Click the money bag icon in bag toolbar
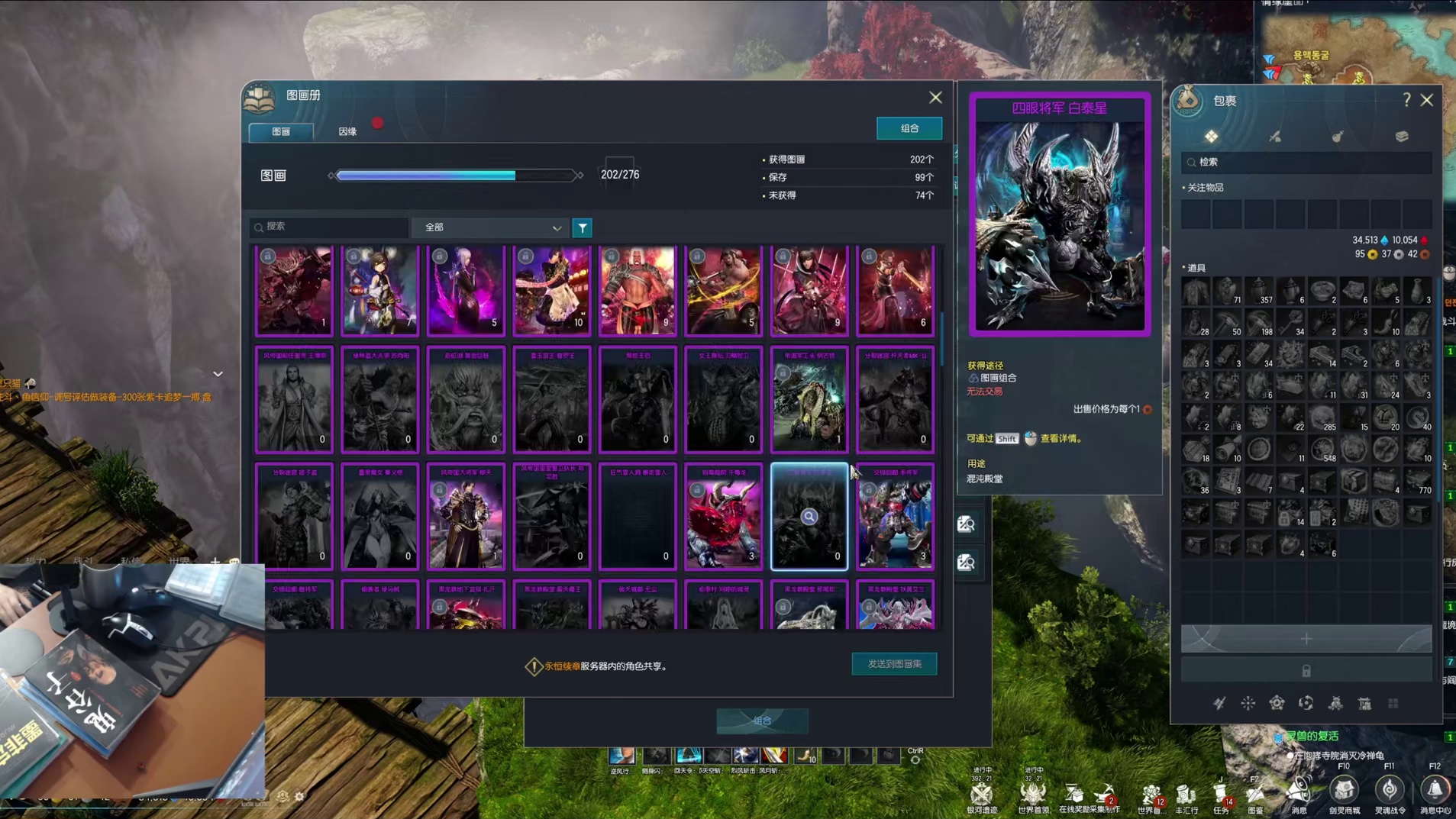 [x=1335, y=703]
